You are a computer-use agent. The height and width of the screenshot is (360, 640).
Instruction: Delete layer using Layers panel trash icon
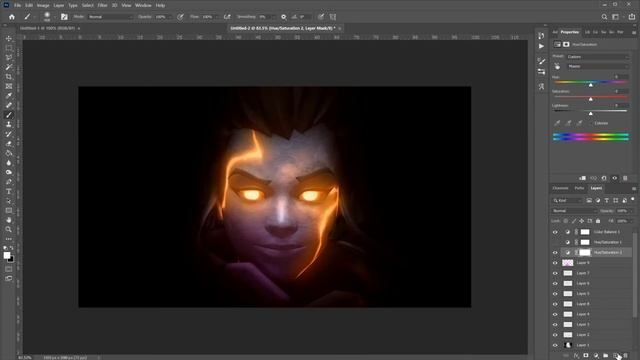tap(625, 356)
